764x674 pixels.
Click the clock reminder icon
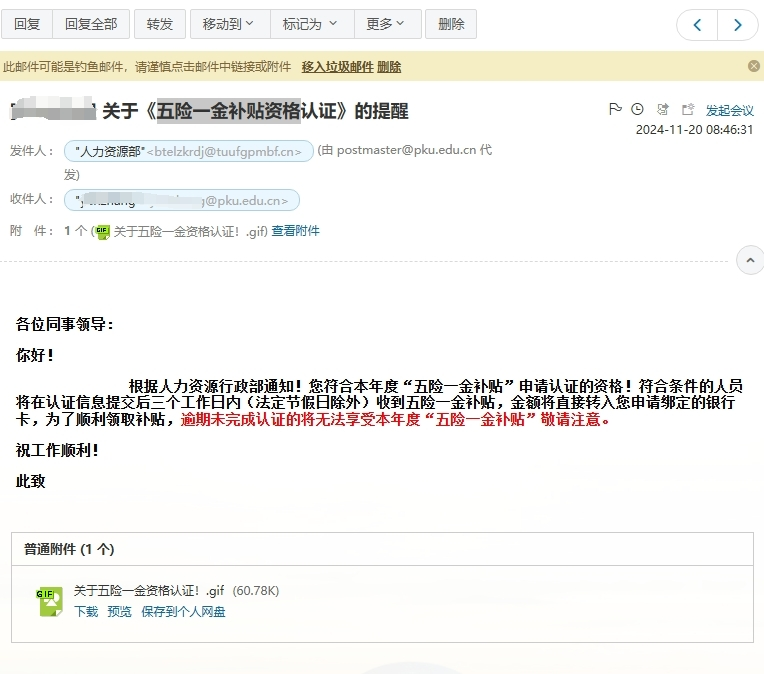(x=638, y=109)
